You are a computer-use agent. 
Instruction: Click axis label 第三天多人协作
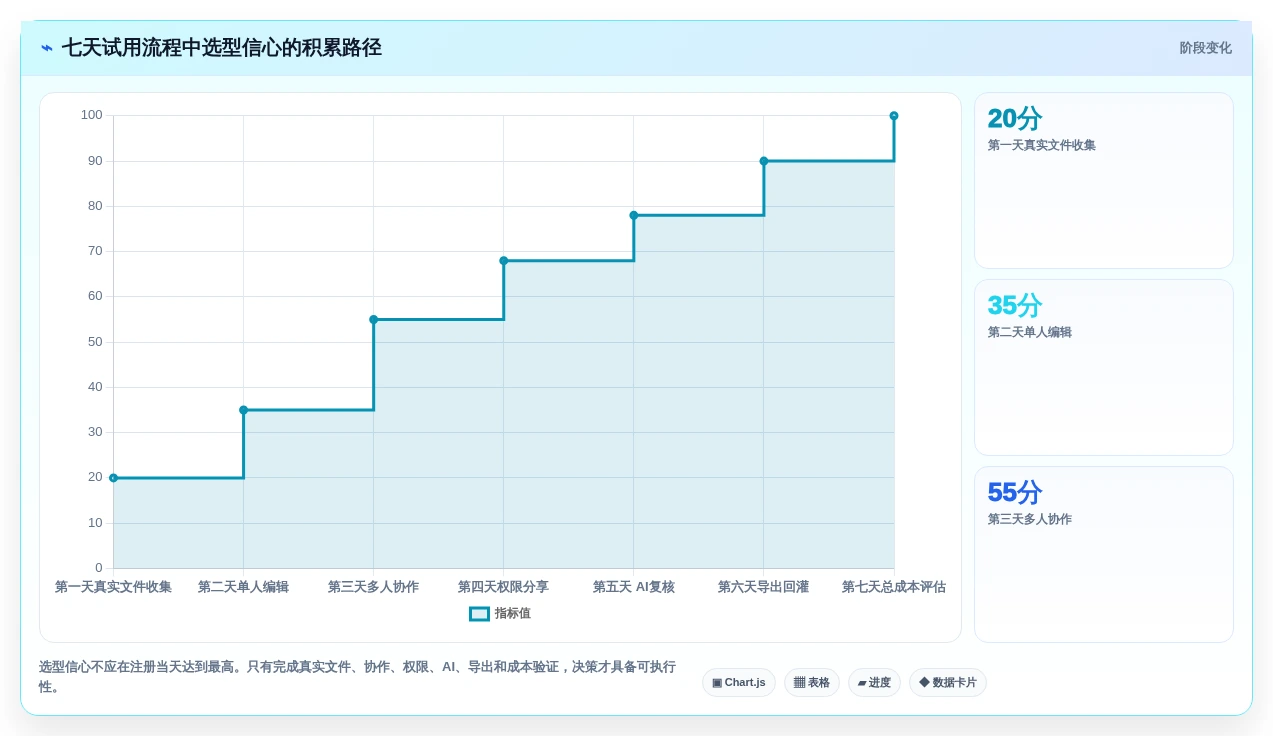tap(373, 587)
